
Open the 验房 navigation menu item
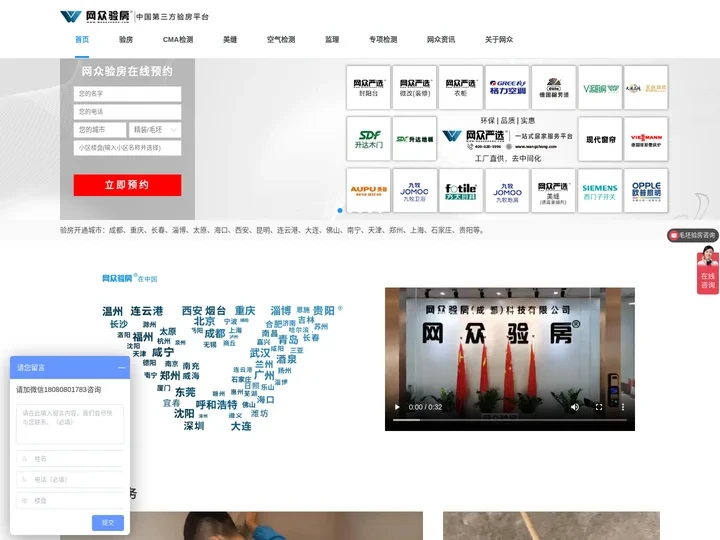pos(126,39)
